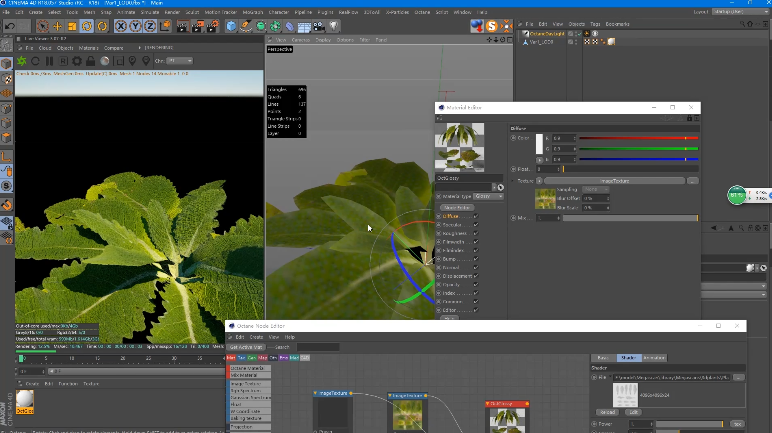Click the Coordinate System icon
The width and height of the screenshot is (772, 433).
(165, 26)
